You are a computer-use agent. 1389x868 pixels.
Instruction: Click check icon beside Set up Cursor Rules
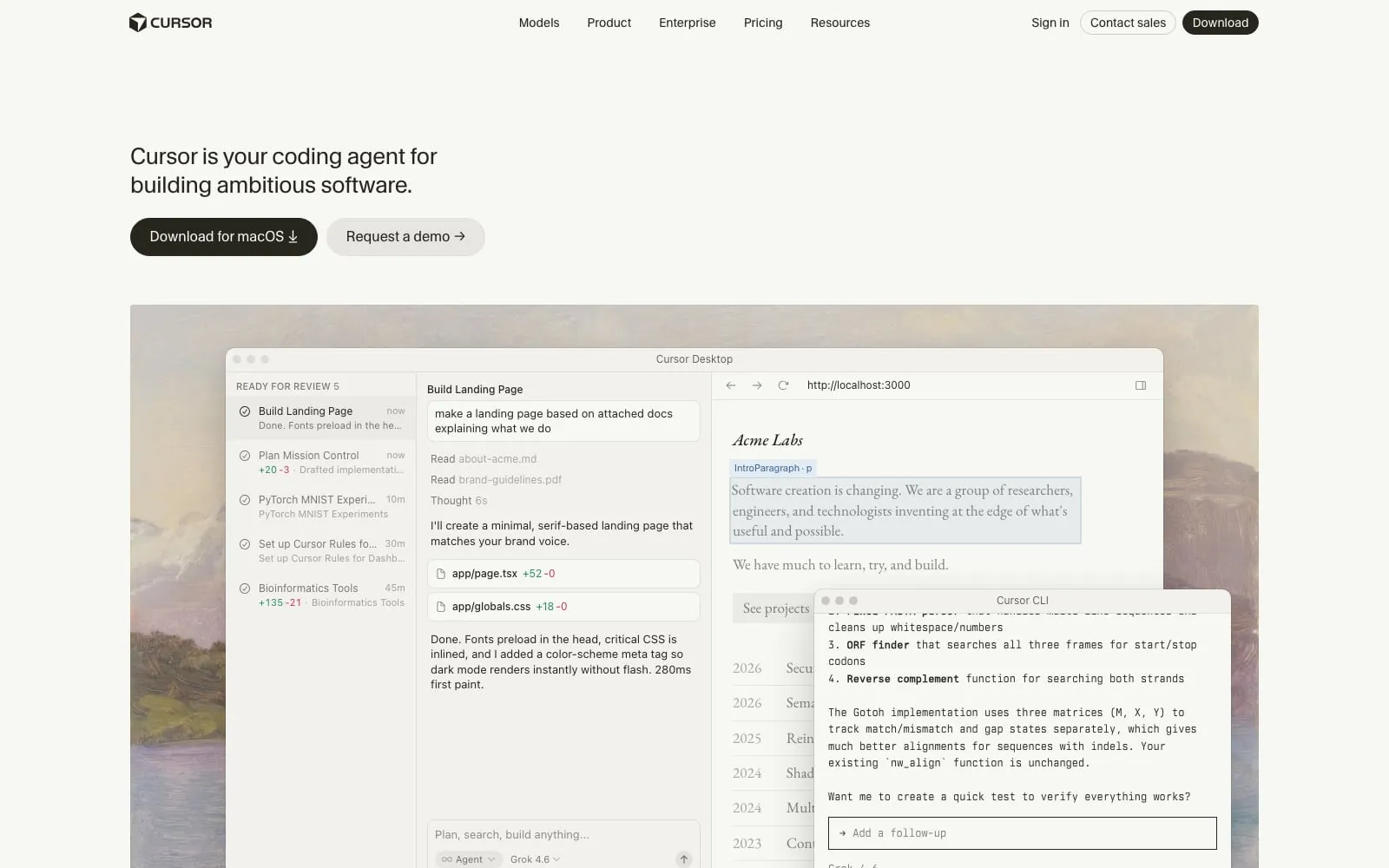245,544
